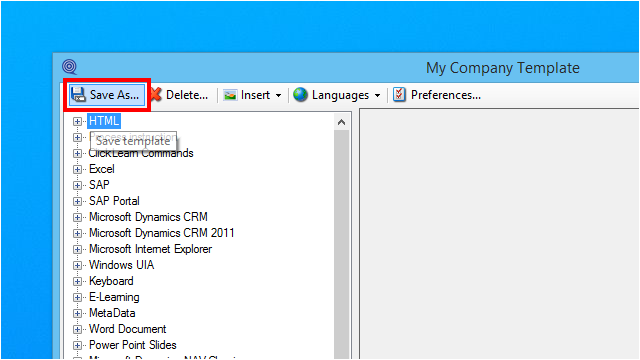
Task: Click the Preferences checklist icon
Action: point(399,95)
